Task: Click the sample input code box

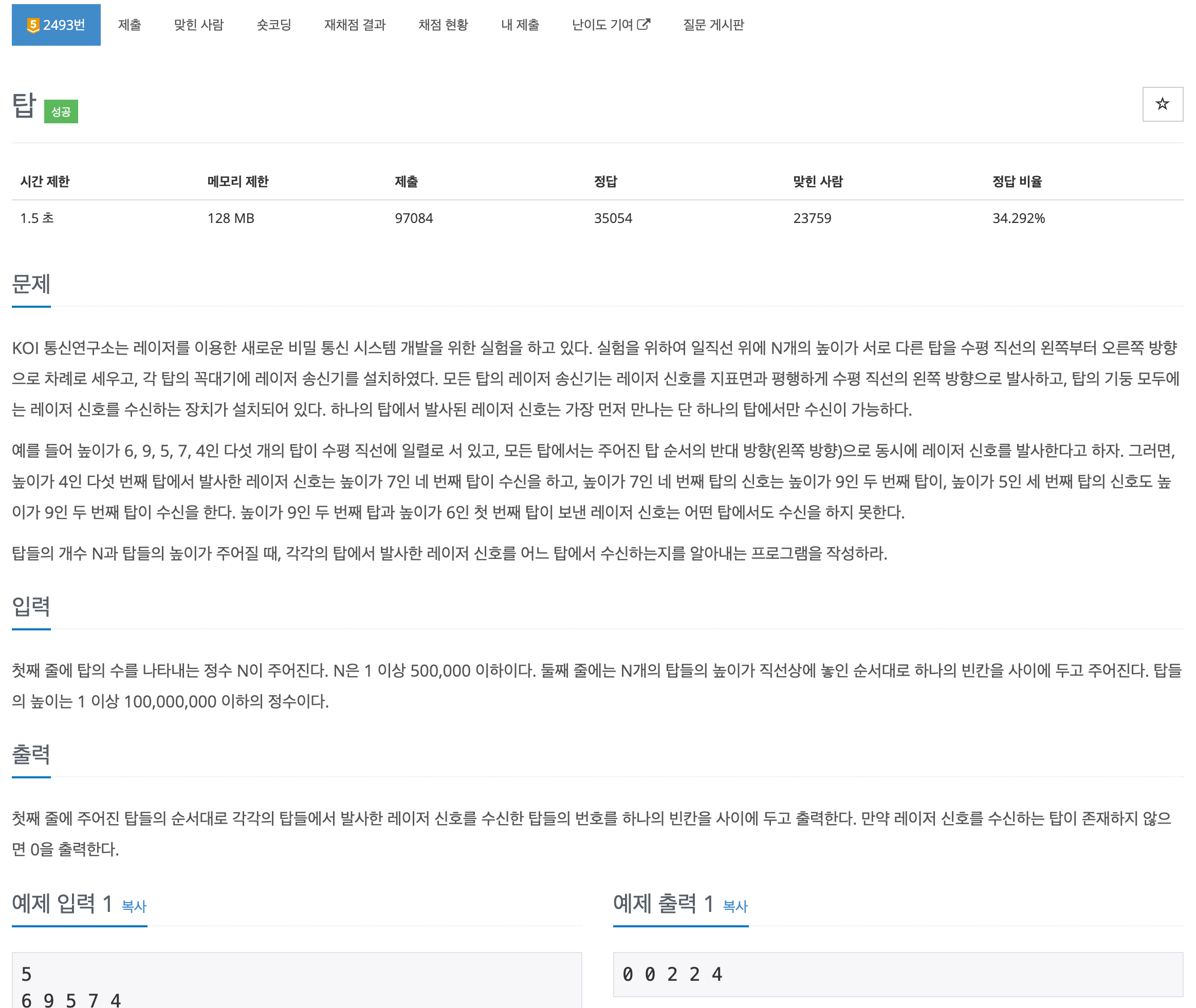Action: pyautogui.click(x=296, y=980)
